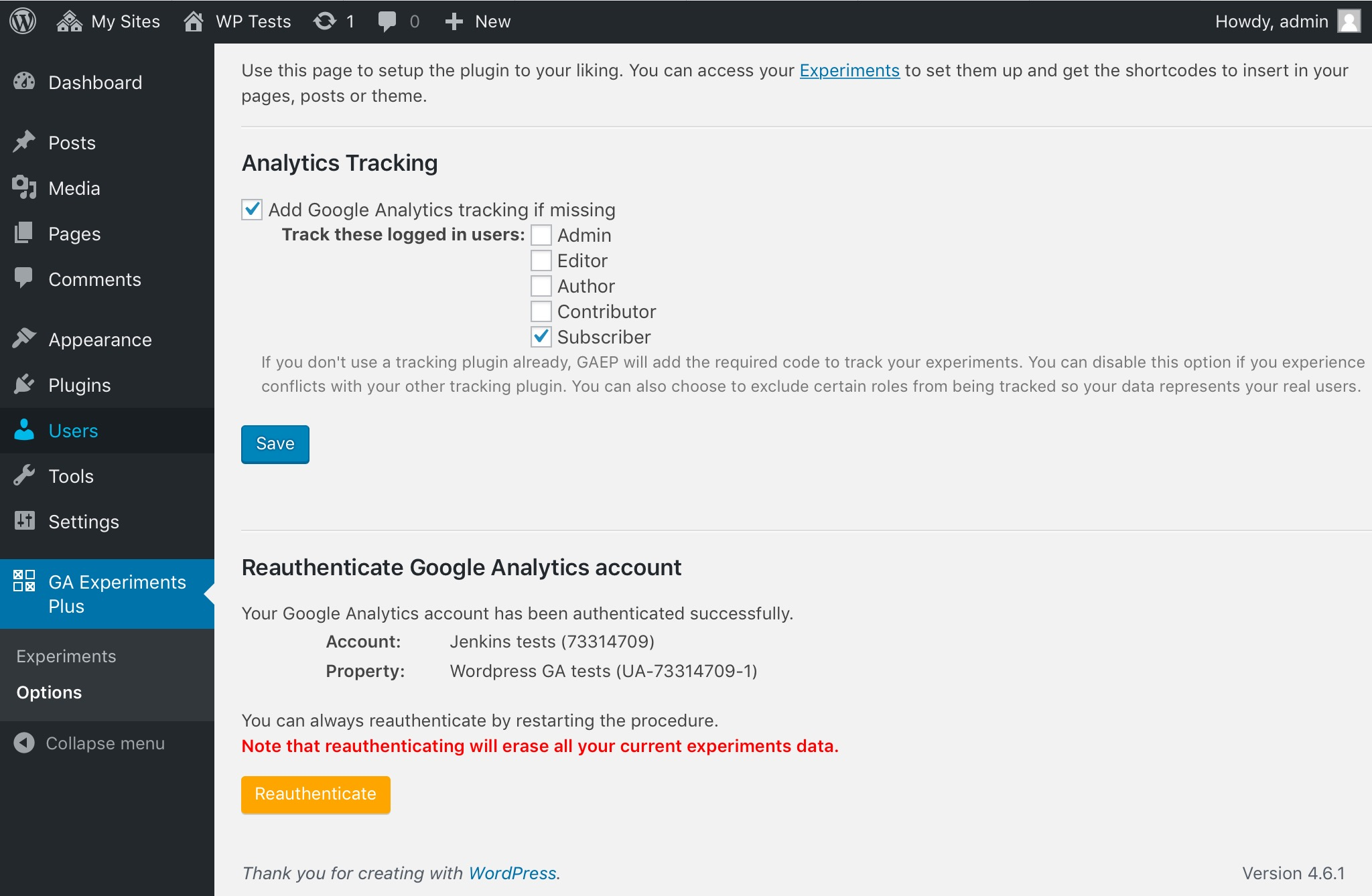The image size is (1372, 896).
Task: Click the Plugins plug icon
Action: coord(24,384)
